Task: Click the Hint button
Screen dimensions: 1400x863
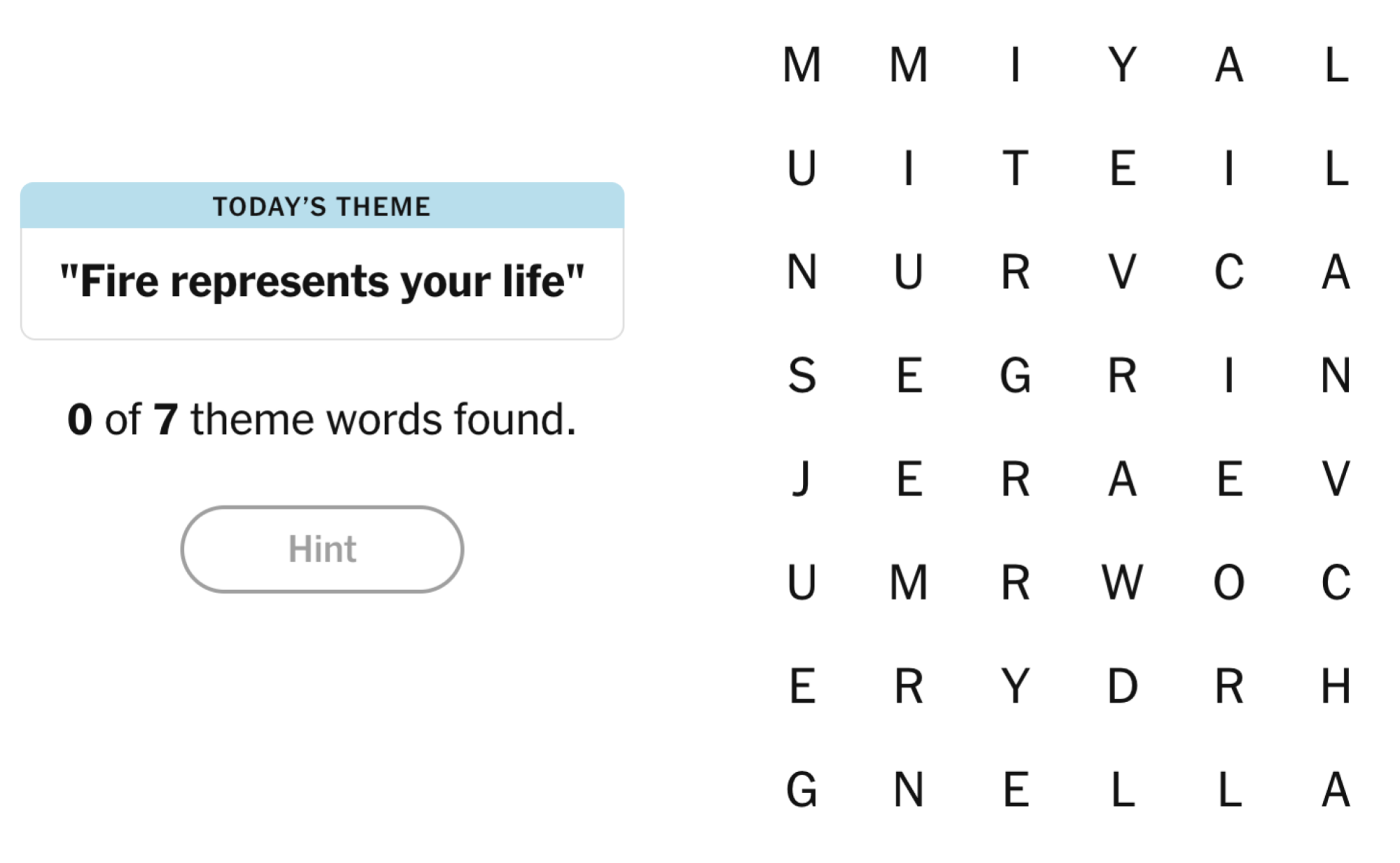Action: click(x=322, y=549)
